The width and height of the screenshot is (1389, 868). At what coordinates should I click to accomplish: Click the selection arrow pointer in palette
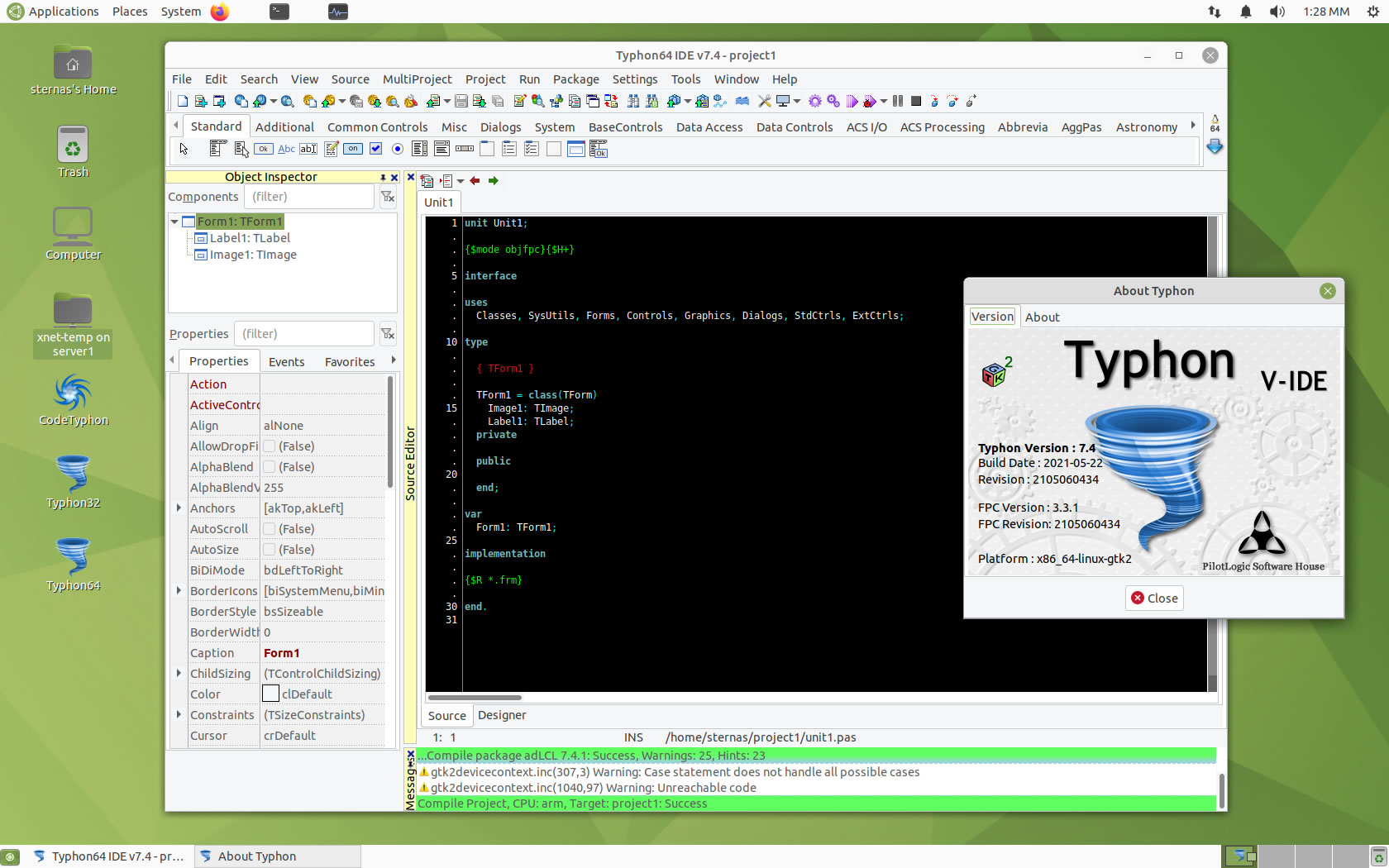(x=184, y=149)
